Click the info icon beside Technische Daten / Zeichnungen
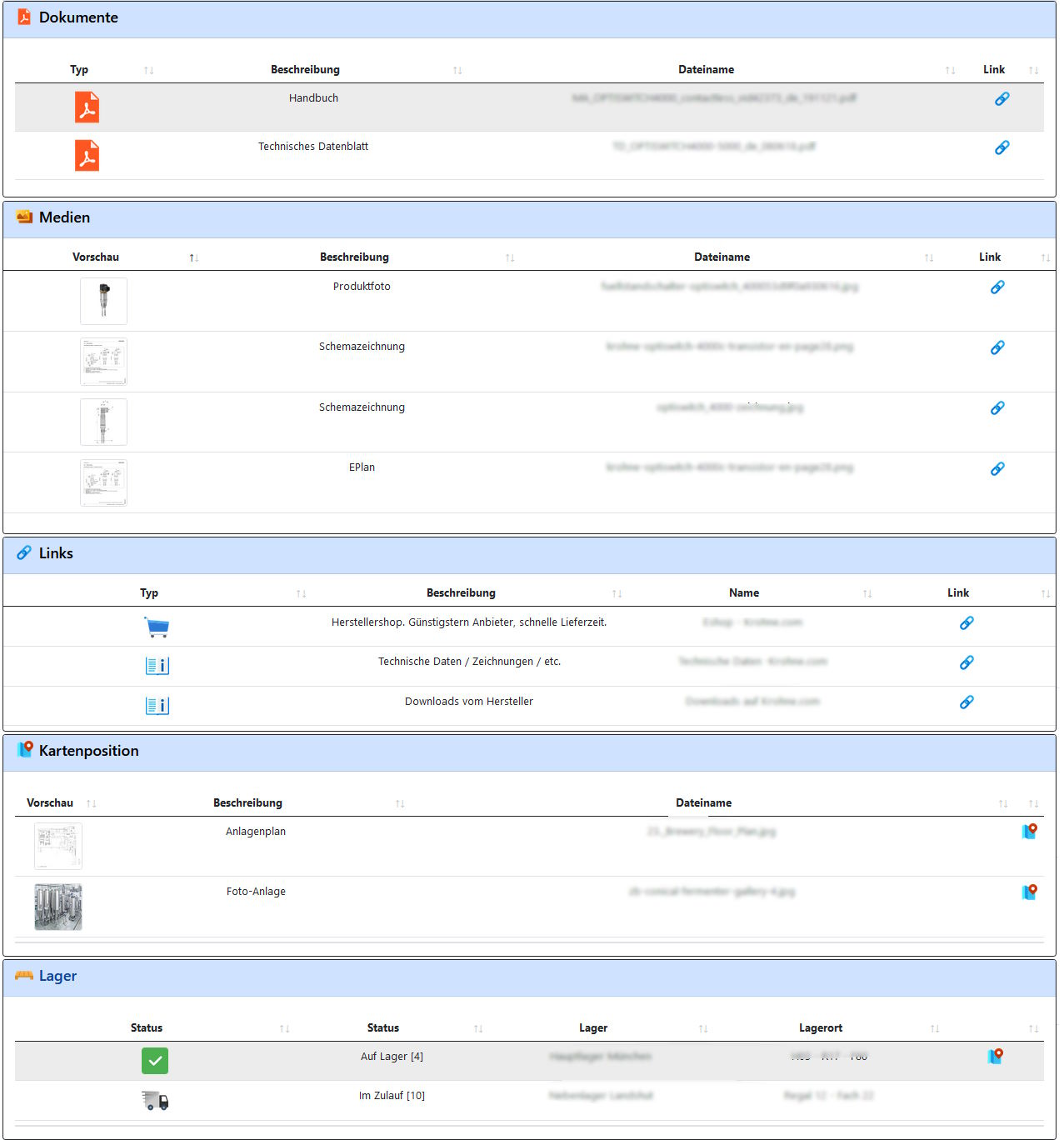 157,666
